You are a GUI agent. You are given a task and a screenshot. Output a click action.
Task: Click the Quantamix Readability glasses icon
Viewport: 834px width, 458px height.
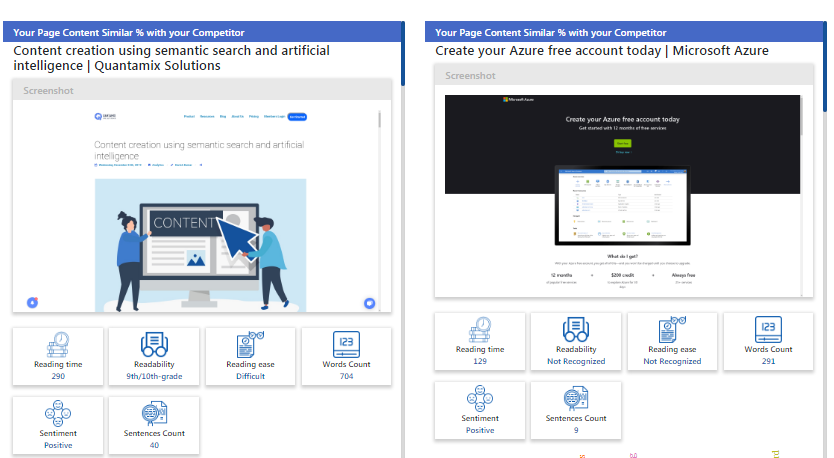tap(154, 345)
